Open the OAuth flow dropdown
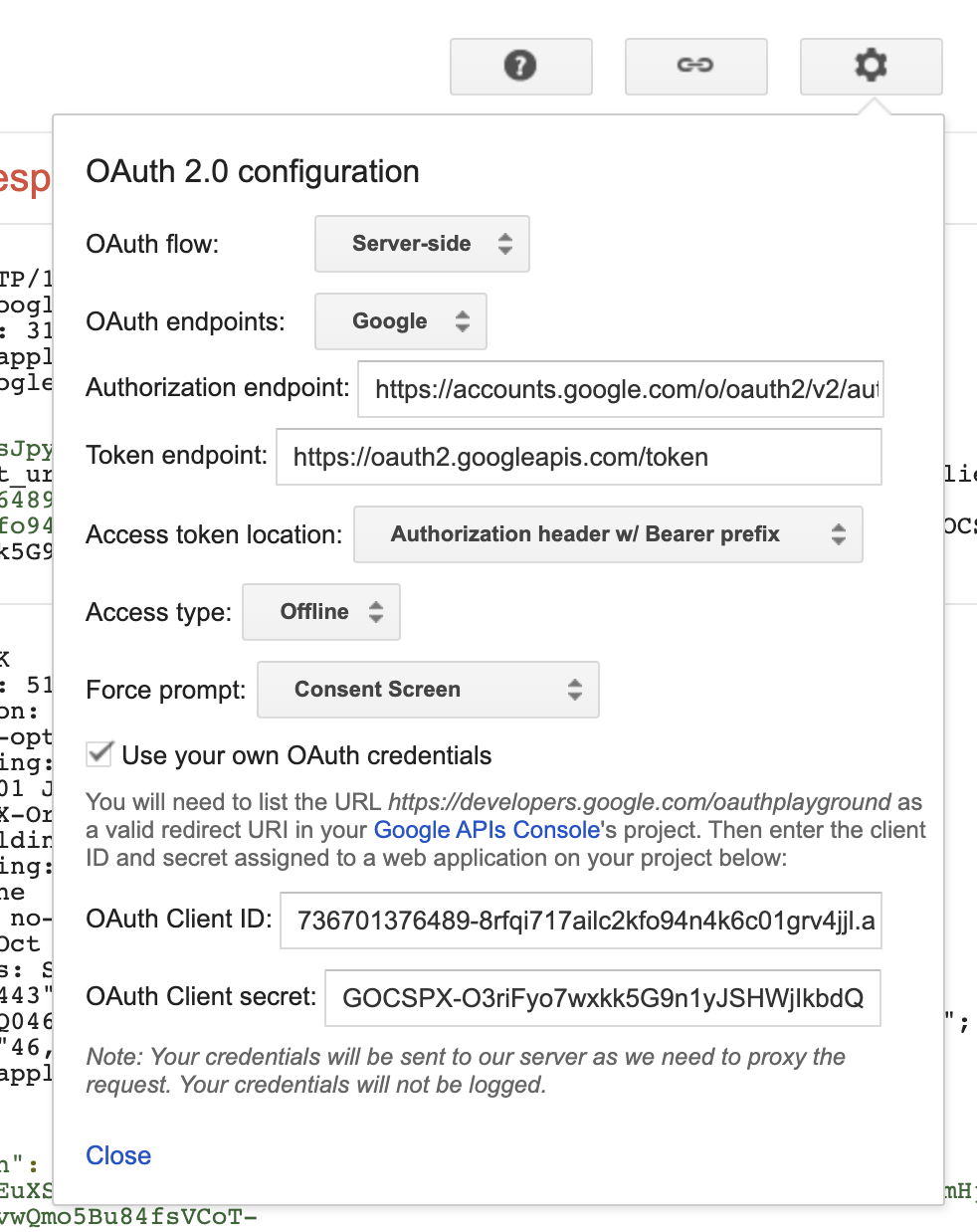 pos(422,244)
